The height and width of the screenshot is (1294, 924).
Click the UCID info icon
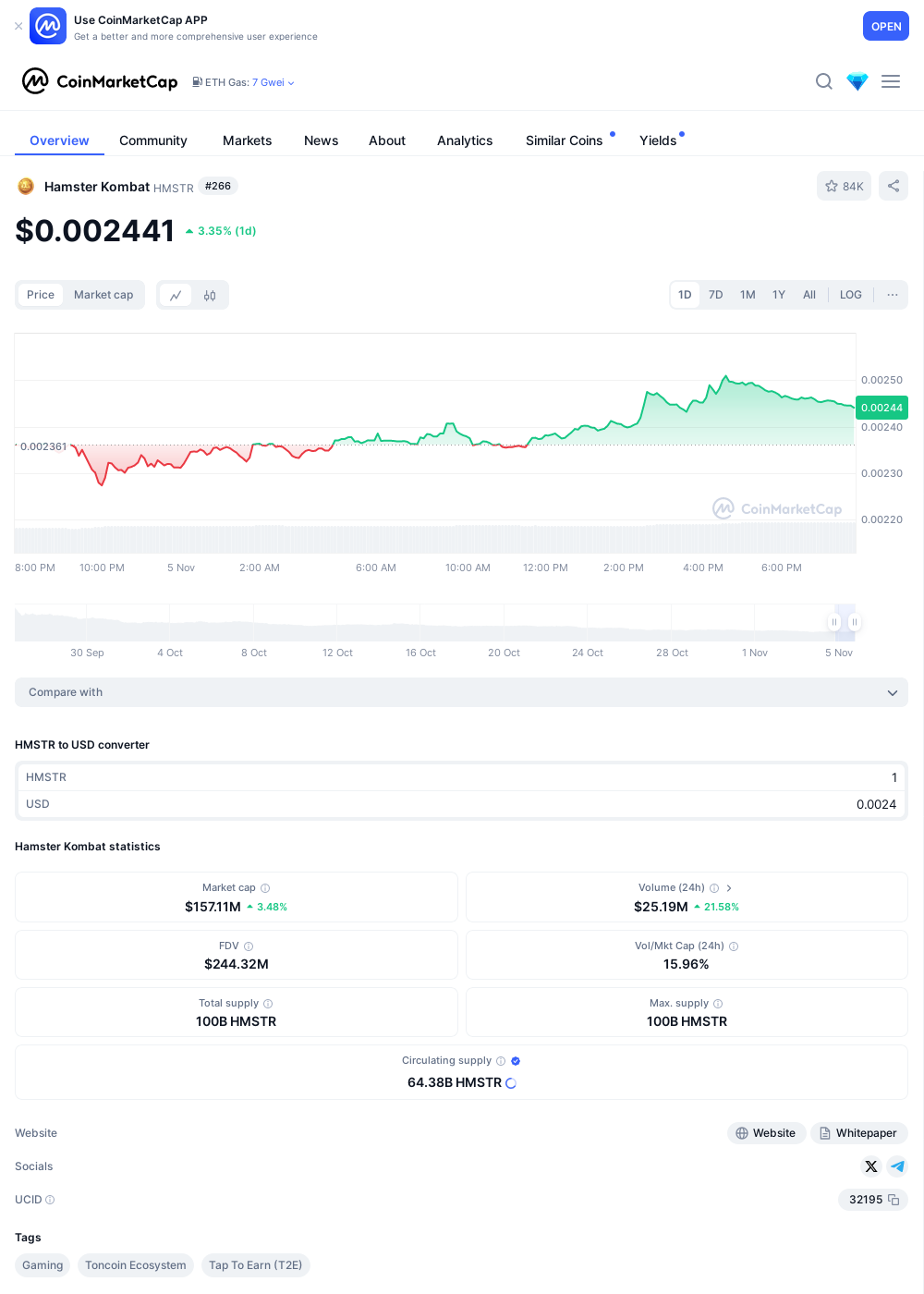coord(50,1200)
